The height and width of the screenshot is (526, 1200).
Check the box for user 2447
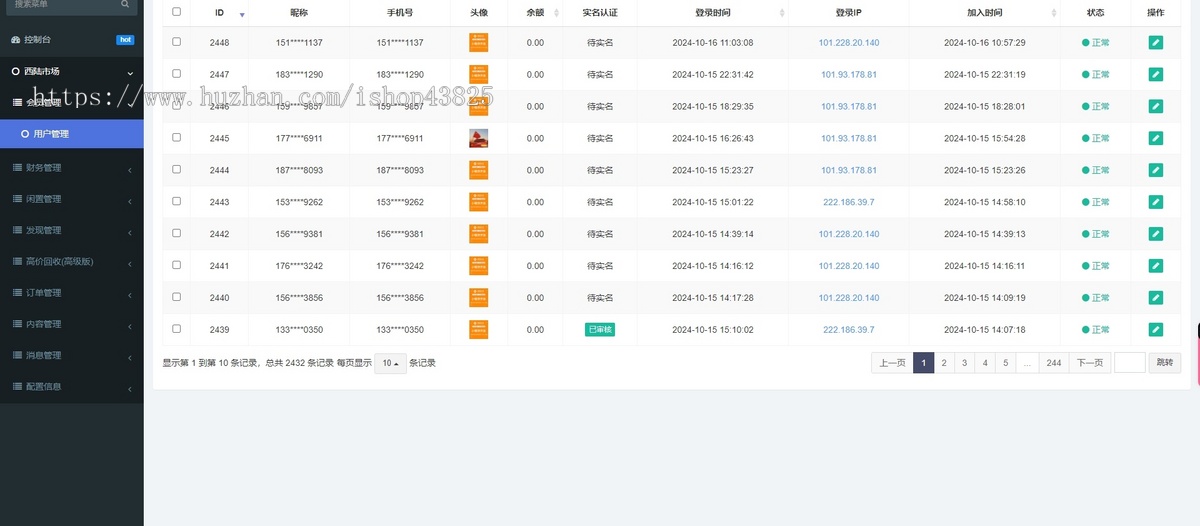(x=177, y=74)
